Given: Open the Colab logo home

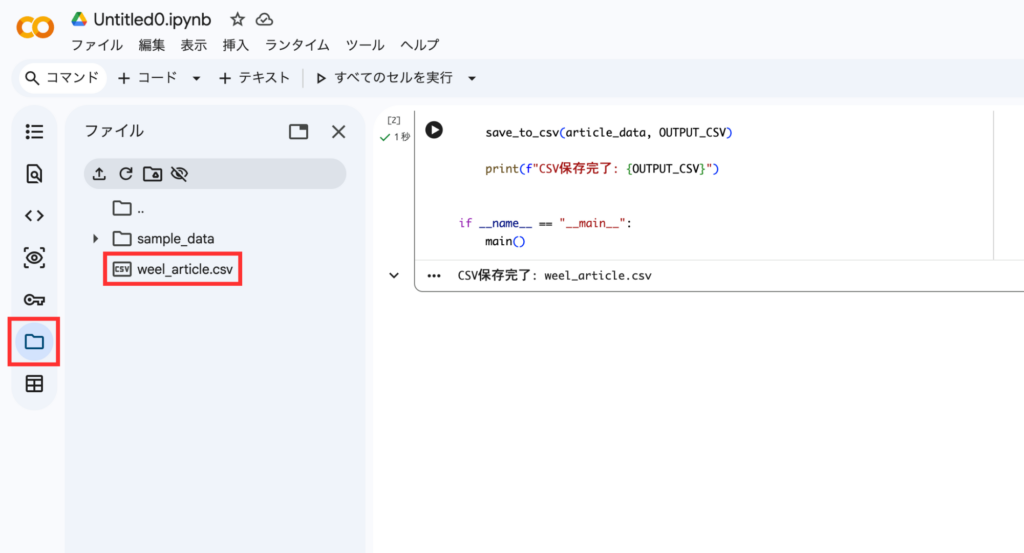Looking at the screenshot, I should coord(35,27).
